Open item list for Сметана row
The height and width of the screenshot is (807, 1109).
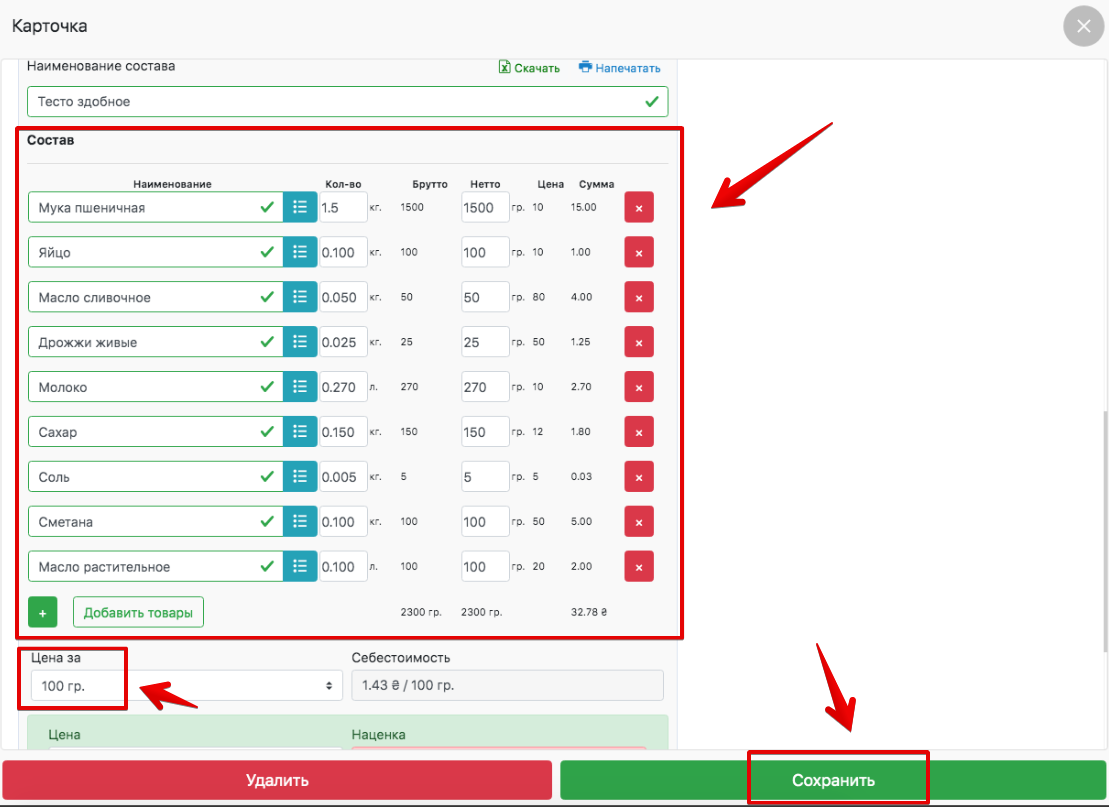coord(299,521)
